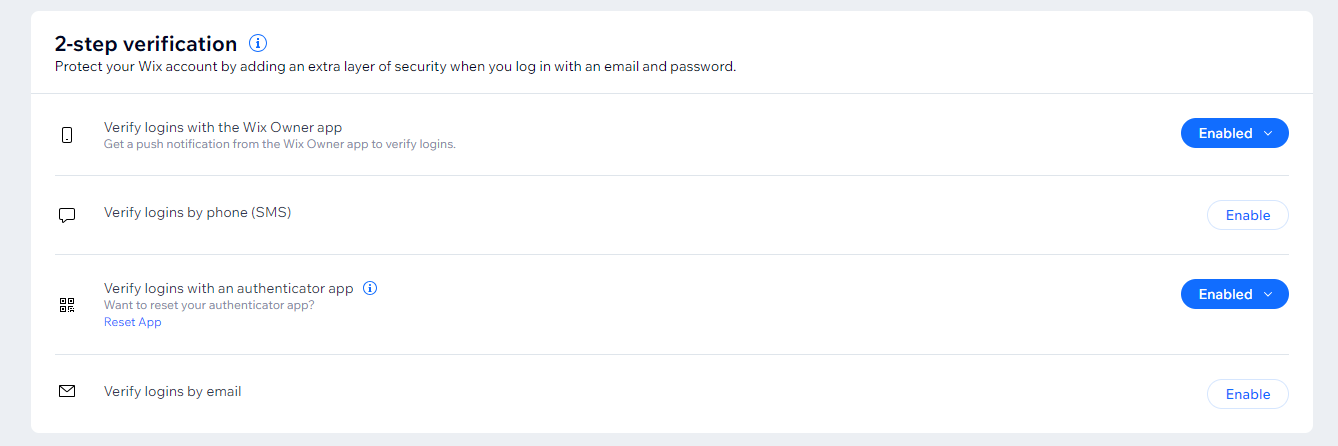Screen dimensions: 1338x446
Task: Enable login verification by email
Action: [1248, 394]
